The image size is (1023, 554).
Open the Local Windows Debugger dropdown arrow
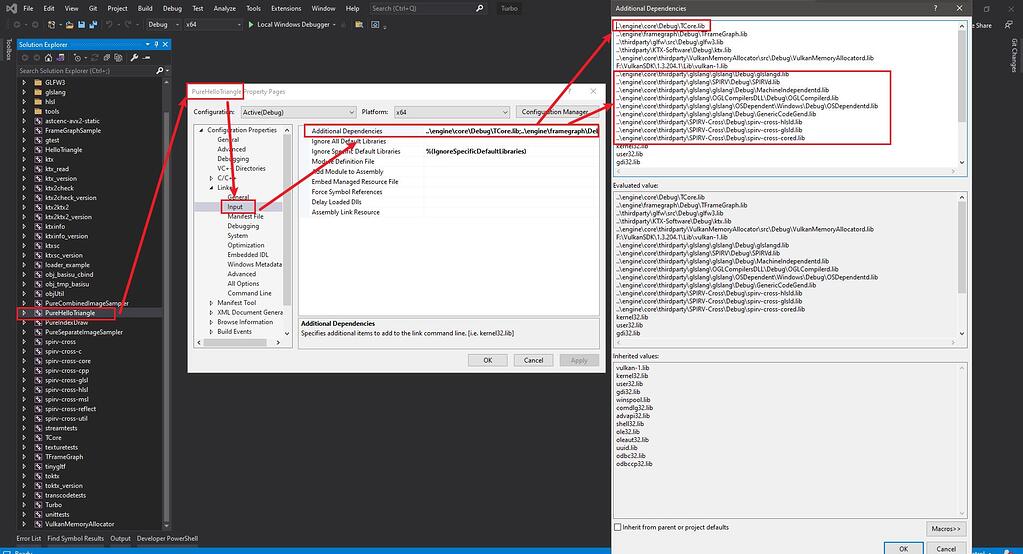pyautogui.click(x=334, y=25)
